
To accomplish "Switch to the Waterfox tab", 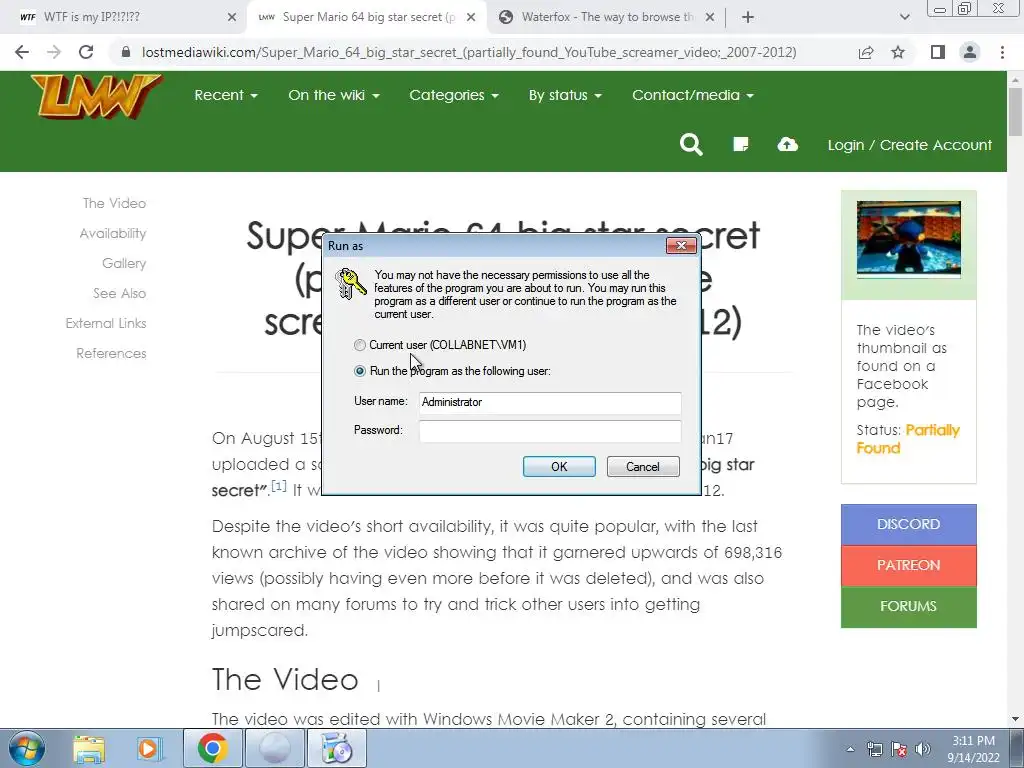I will pyautogui.click(x=607, y=18).
